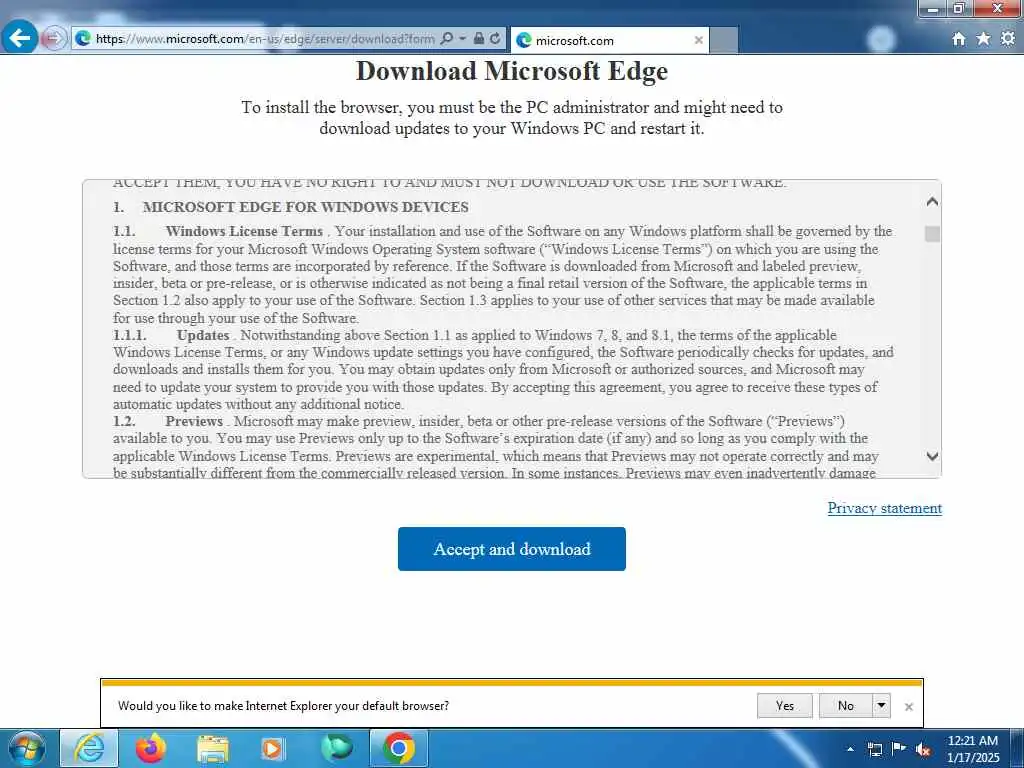Click the security lock icon in address bar
The height and width of the screenshot is (768, 1024).
coord(479,39)
